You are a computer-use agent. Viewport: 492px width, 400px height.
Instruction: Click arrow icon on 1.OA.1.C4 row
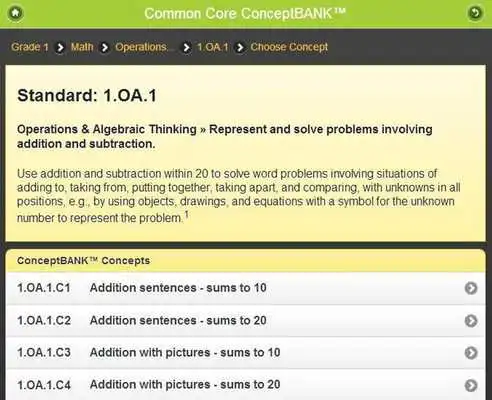[x=471, y=385]
